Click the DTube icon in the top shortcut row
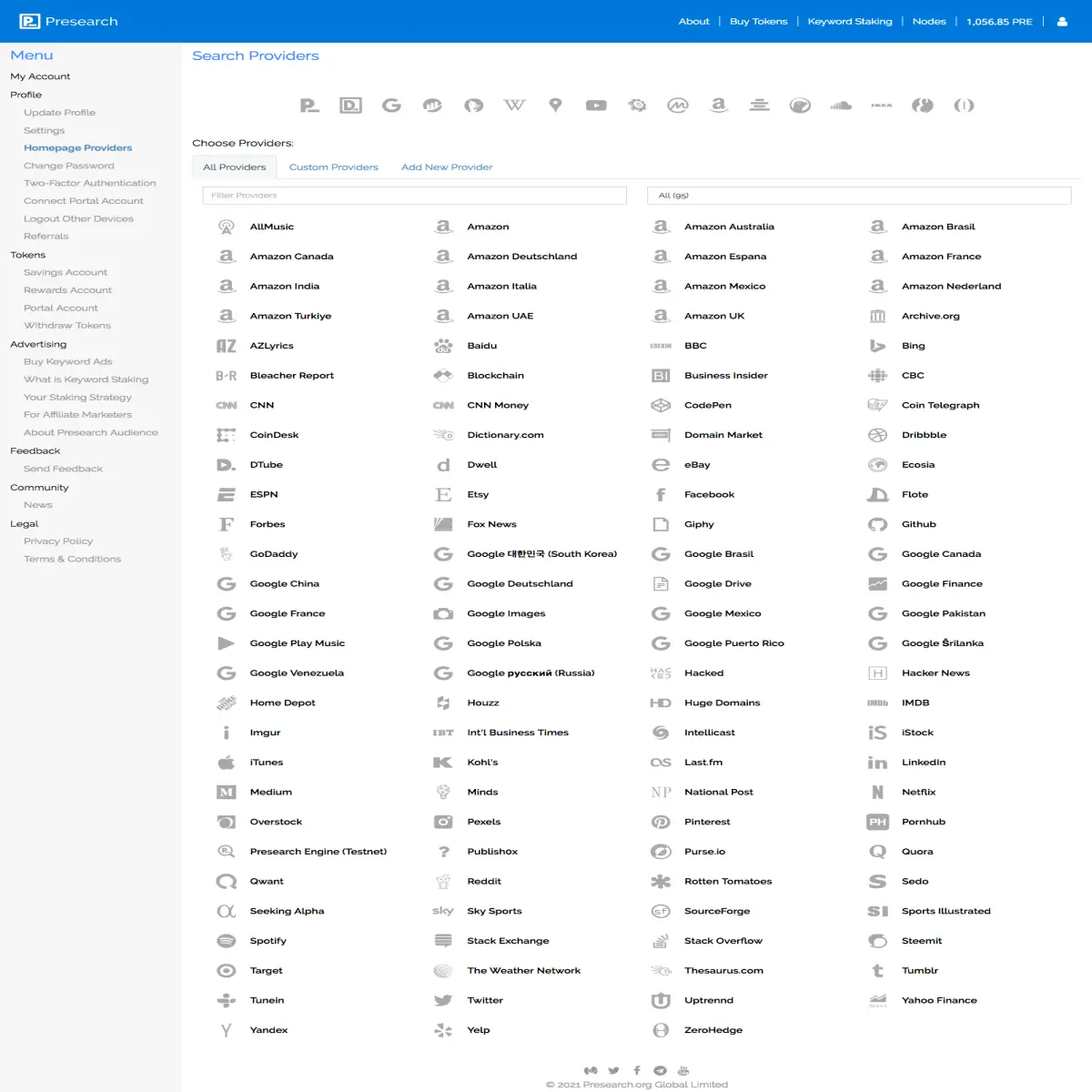 [350, 106]
